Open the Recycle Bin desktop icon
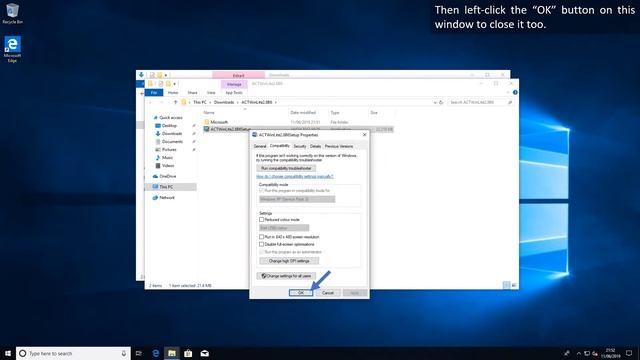This screenshot has height=360, width=640. (x=12, y=13)
